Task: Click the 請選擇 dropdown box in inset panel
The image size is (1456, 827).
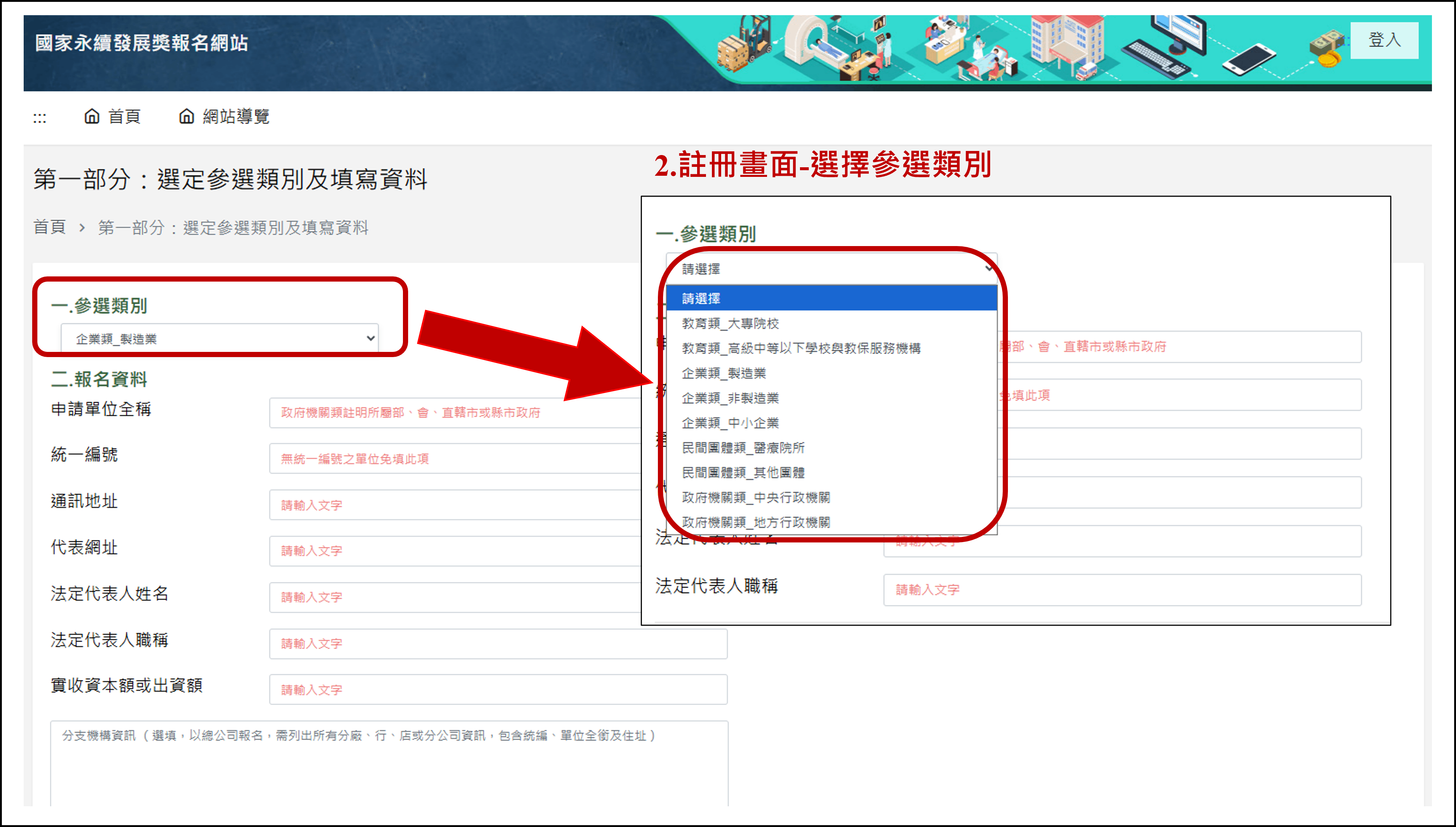Action: pyautogui.click(x=831, y=269)
